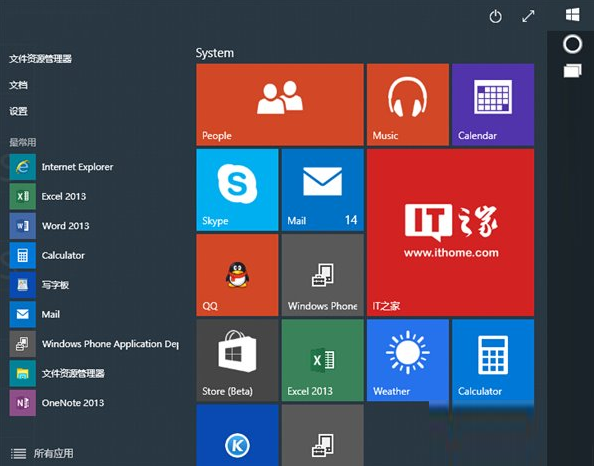Select the 最常用 most used heading
594x466 pixels.
click(23, 142)
